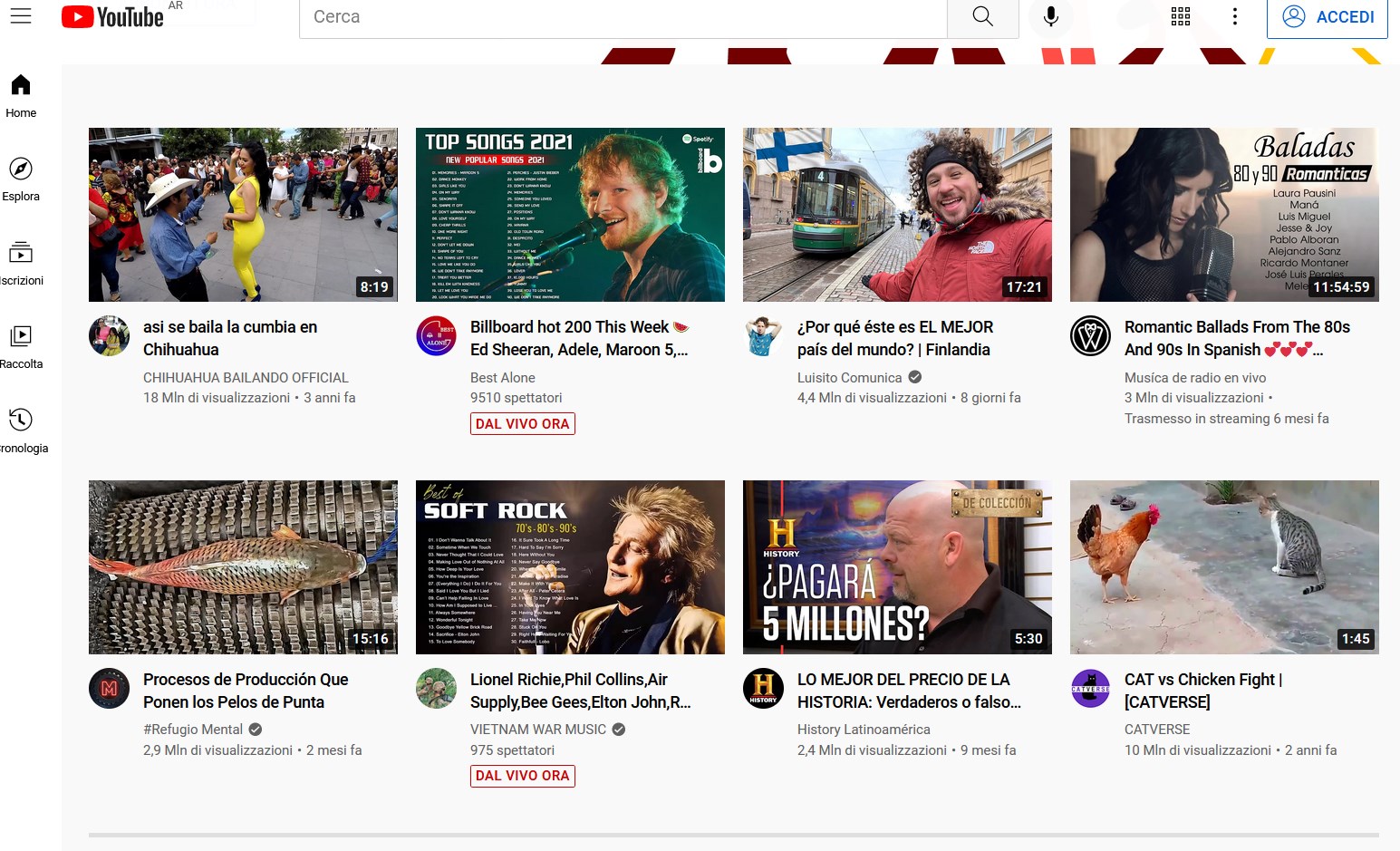
Task: Open Cronologia in the sidebar
Action: point(21,431)
